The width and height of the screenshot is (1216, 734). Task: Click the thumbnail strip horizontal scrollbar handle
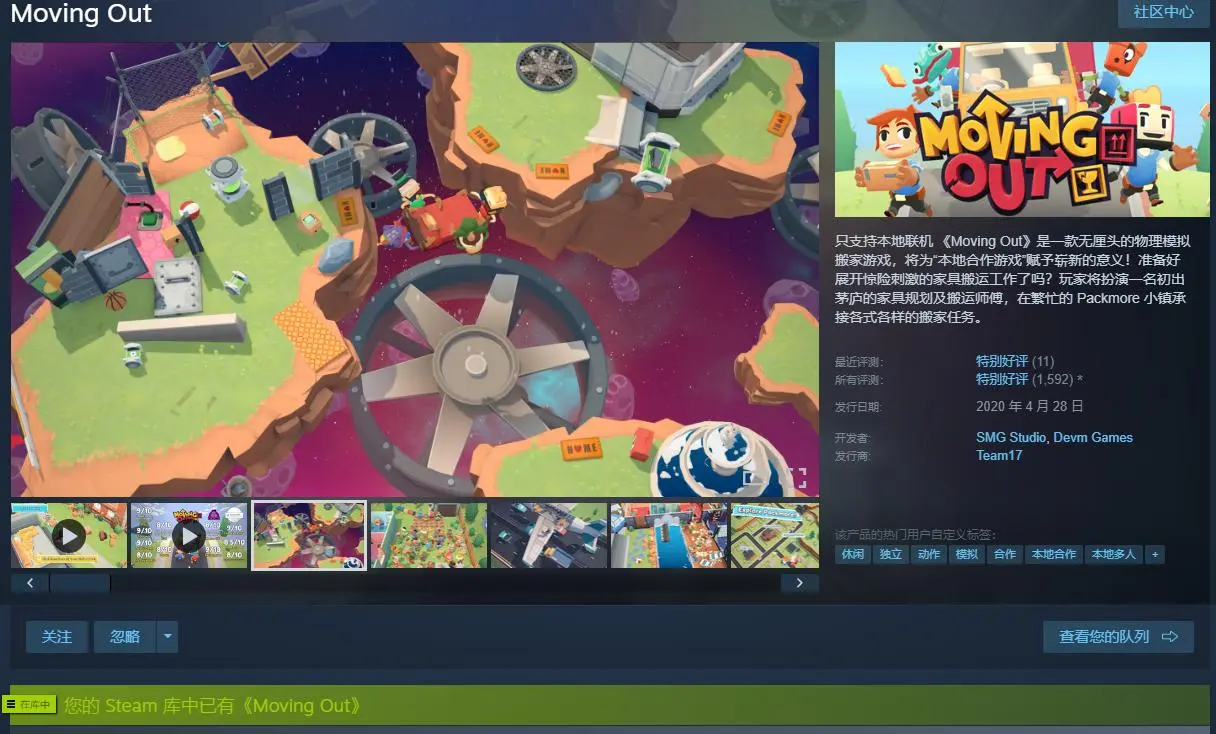(80, 583)
